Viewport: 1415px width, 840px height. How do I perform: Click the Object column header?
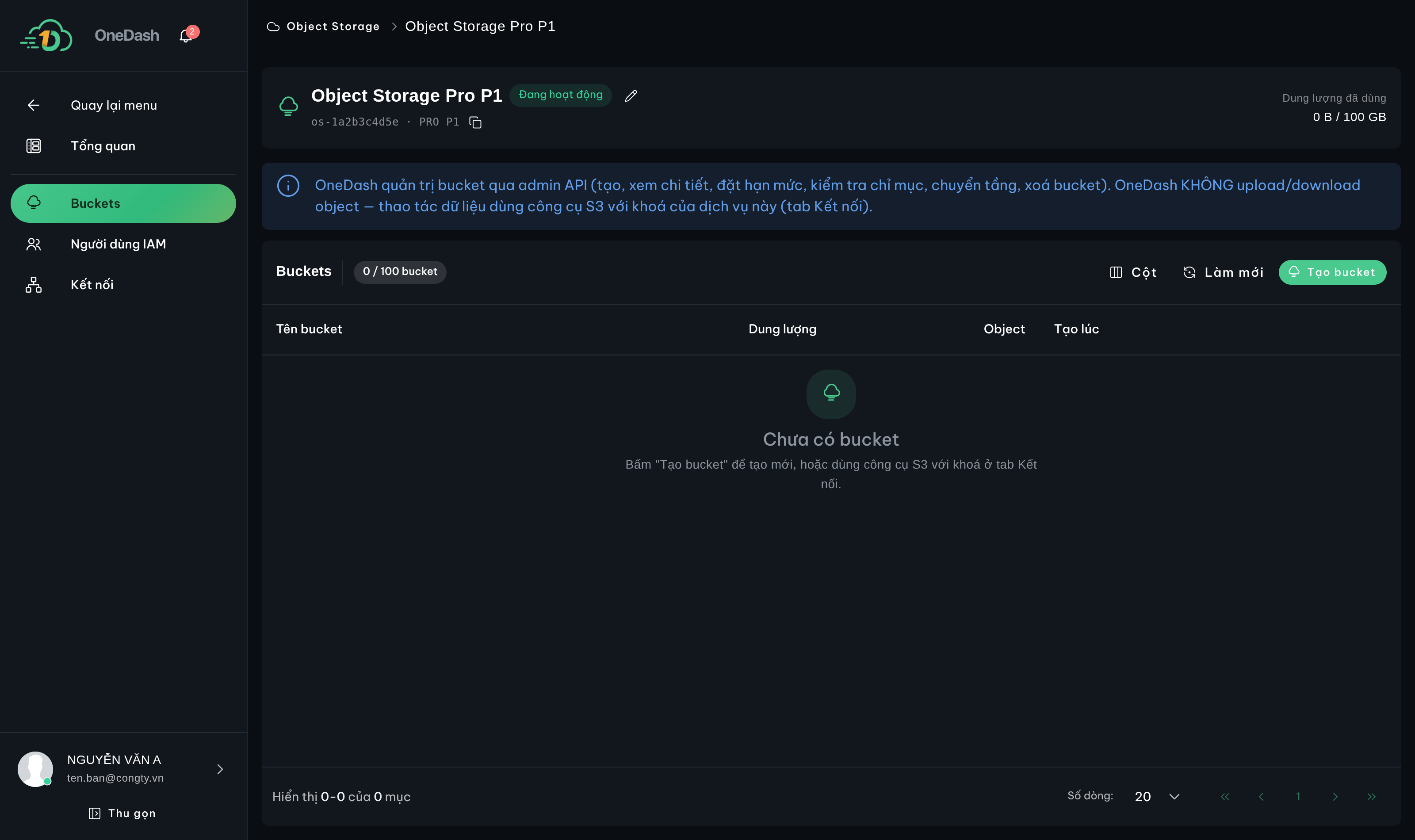coord(1004,329)
